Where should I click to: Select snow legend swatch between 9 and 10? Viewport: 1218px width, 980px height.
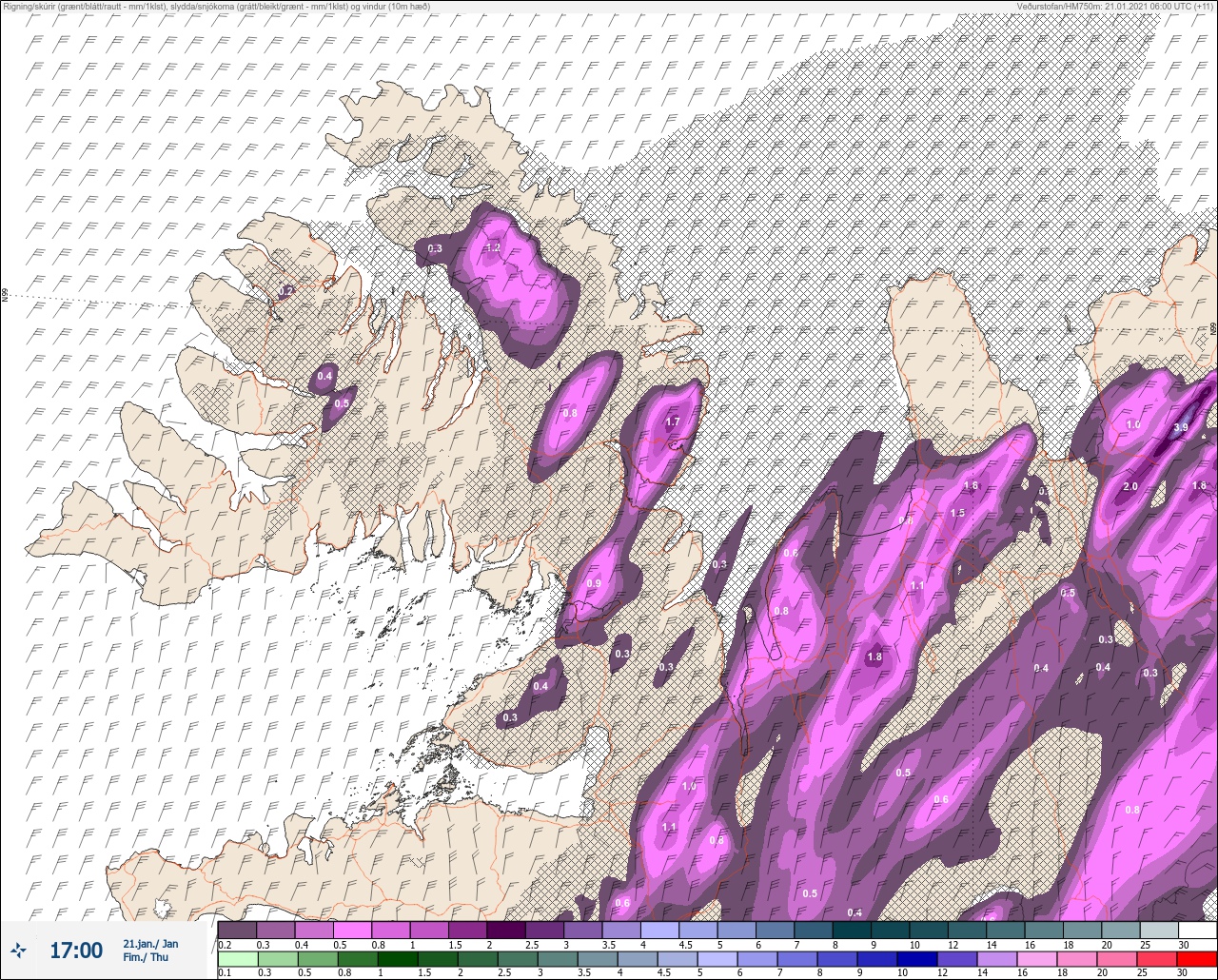[x=891, y=930]
